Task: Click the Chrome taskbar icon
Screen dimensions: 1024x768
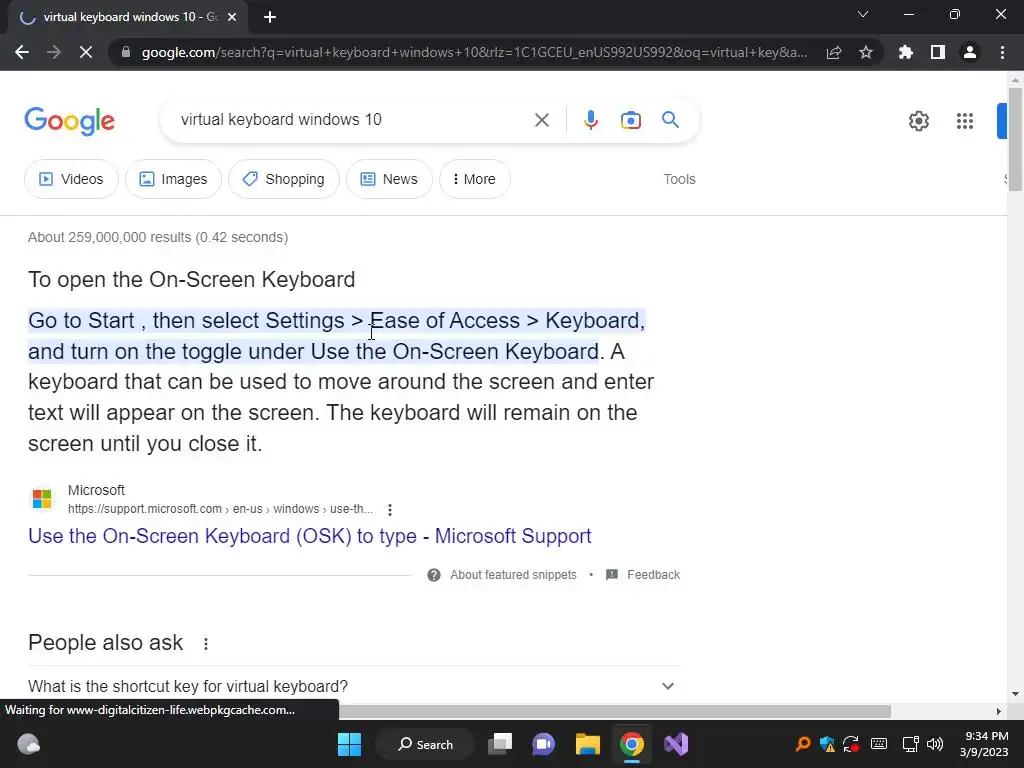Action: point(632,744)
